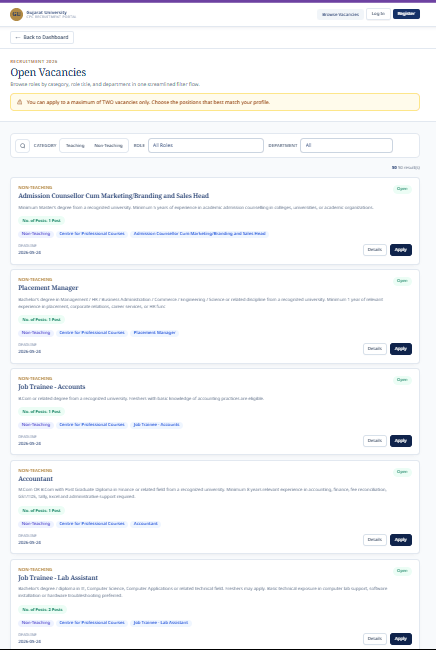
Task: Click the Log In button
Action: [378, 14]
